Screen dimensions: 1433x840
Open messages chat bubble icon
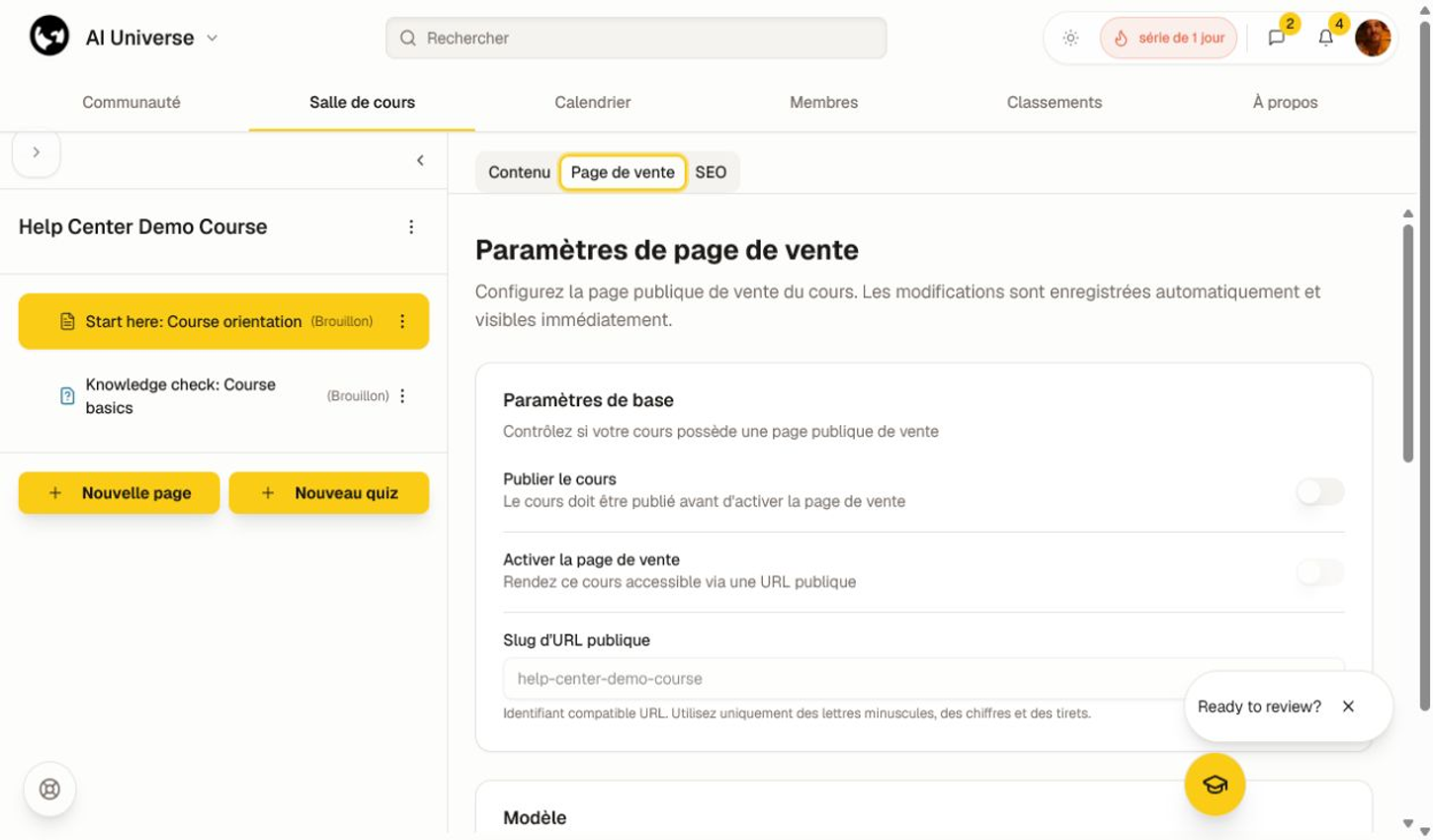click(x=1277, y=39)
